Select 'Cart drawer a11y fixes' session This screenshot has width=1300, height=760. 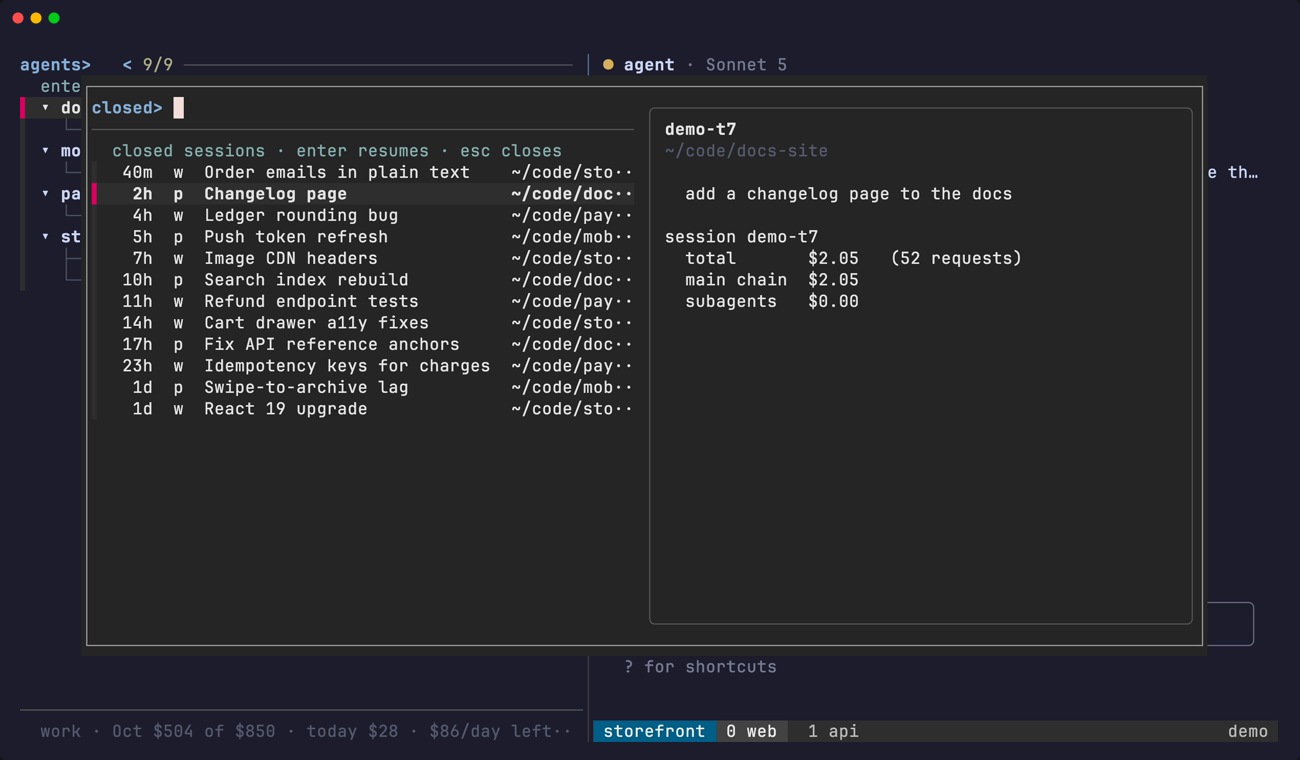click(362, 323)
